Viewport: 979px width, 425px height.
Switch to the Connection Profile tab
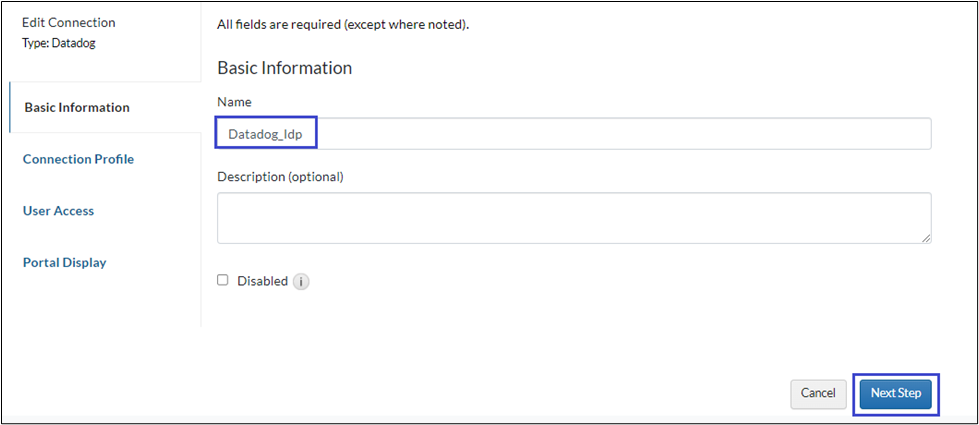[78, 159]
